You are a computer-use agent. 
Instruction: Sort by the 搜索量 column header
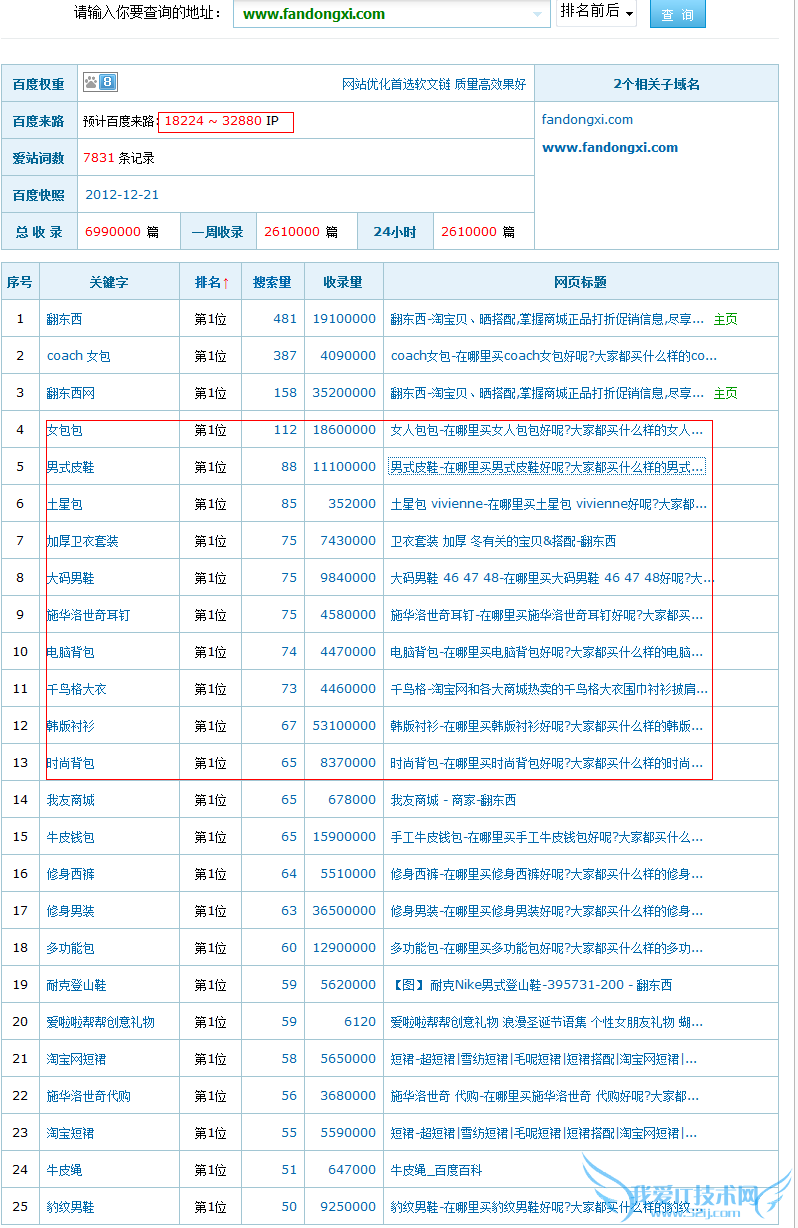tap(272, 283)
